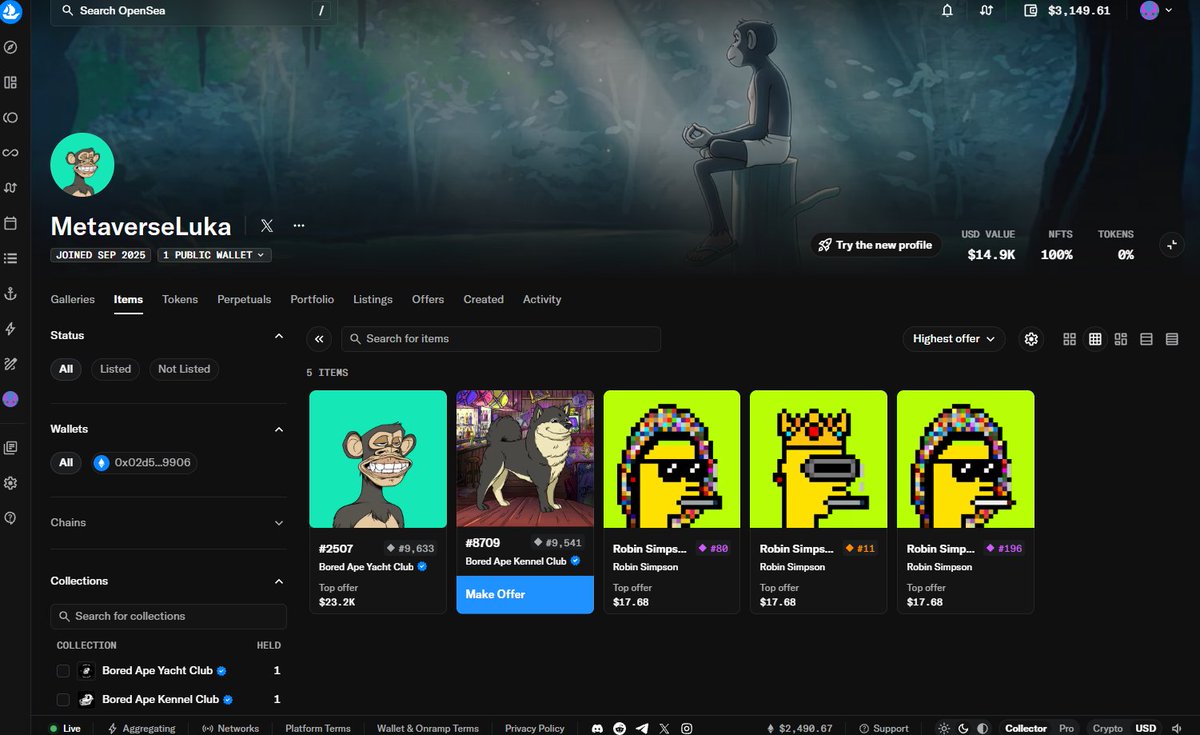Collapse the filter sidebar with double chevron
This screenshot has height=735, width=1200.
tap(319, 339)
